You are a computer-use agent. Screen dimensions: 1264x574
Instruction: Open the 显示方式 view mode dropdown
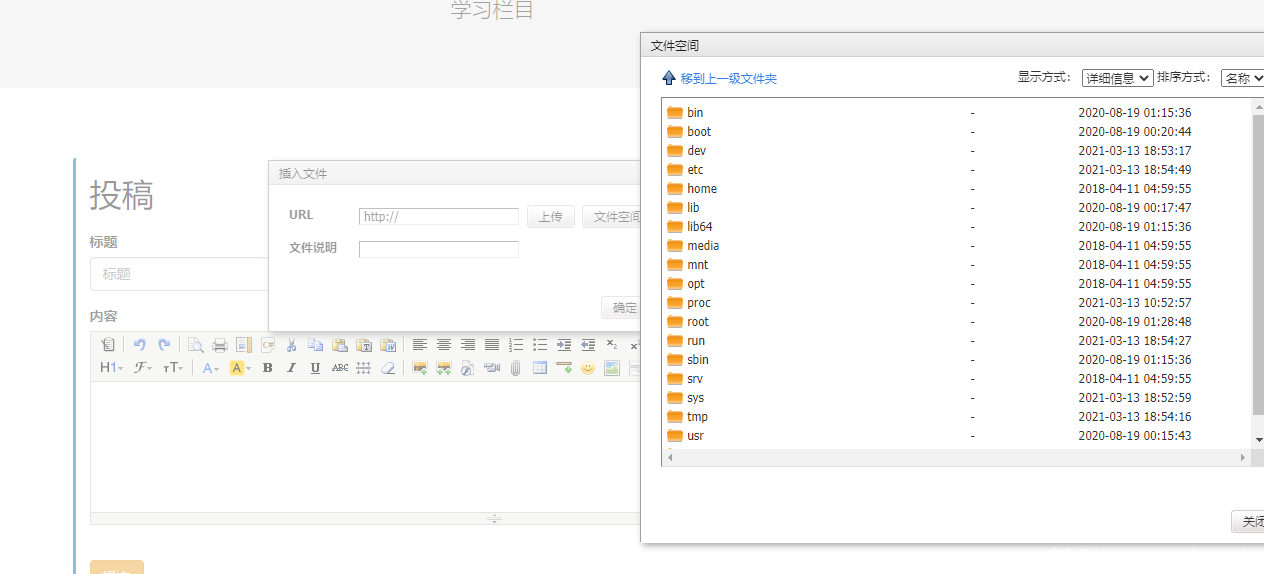(1117, 78)
